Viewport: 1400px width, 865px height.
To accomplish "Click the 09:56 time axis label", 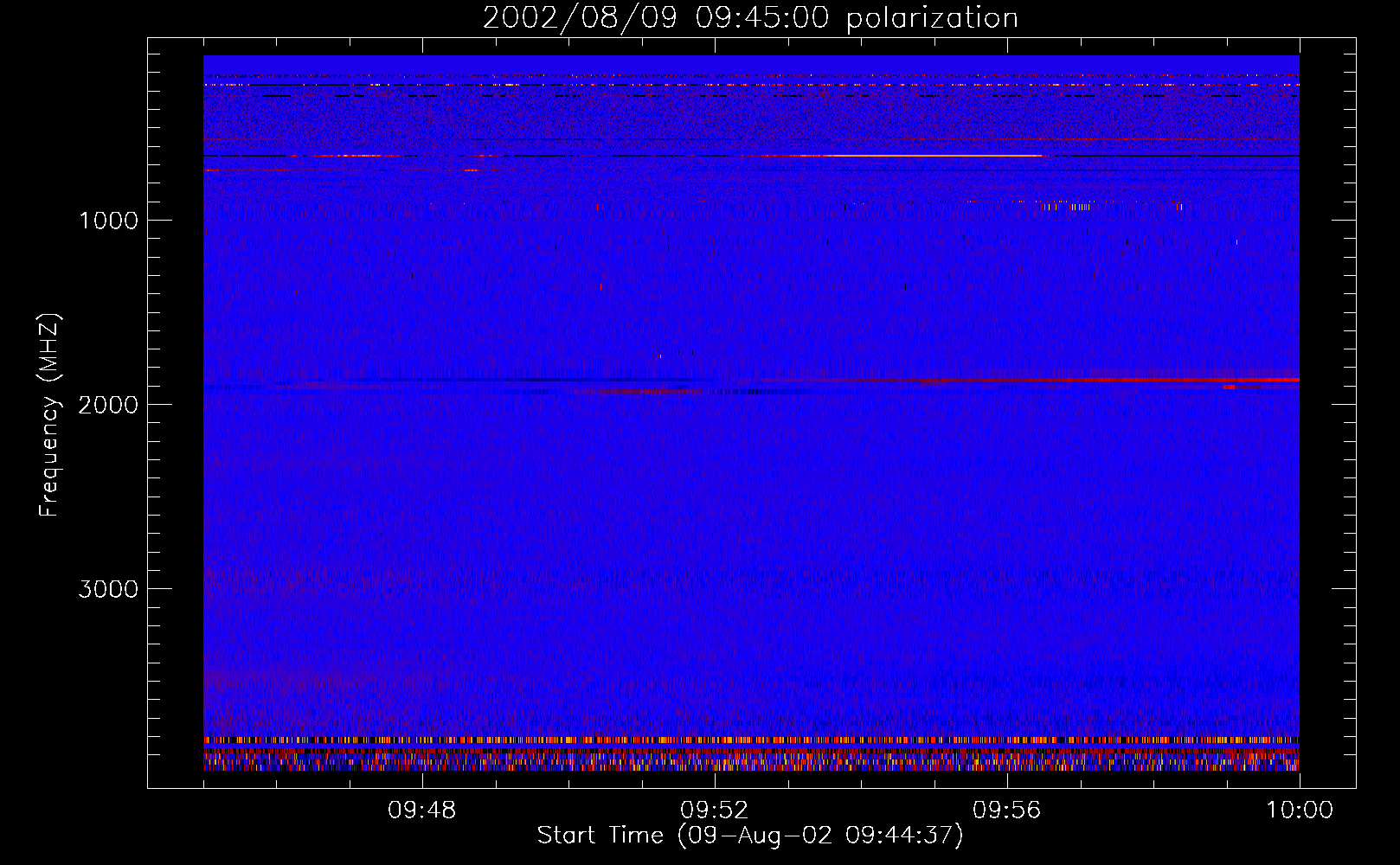I will [x=1007, y=811].
